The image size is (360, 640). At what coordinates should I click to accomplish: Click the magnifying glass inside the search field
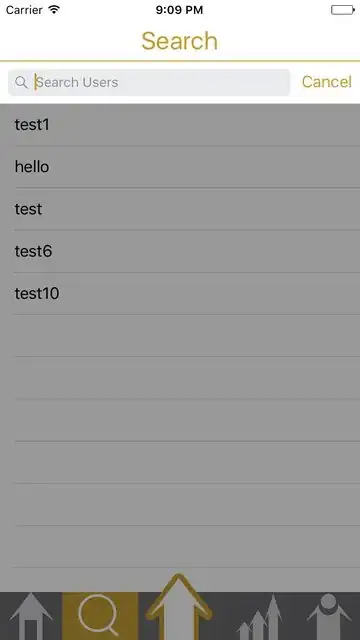[x=21, y=82]
